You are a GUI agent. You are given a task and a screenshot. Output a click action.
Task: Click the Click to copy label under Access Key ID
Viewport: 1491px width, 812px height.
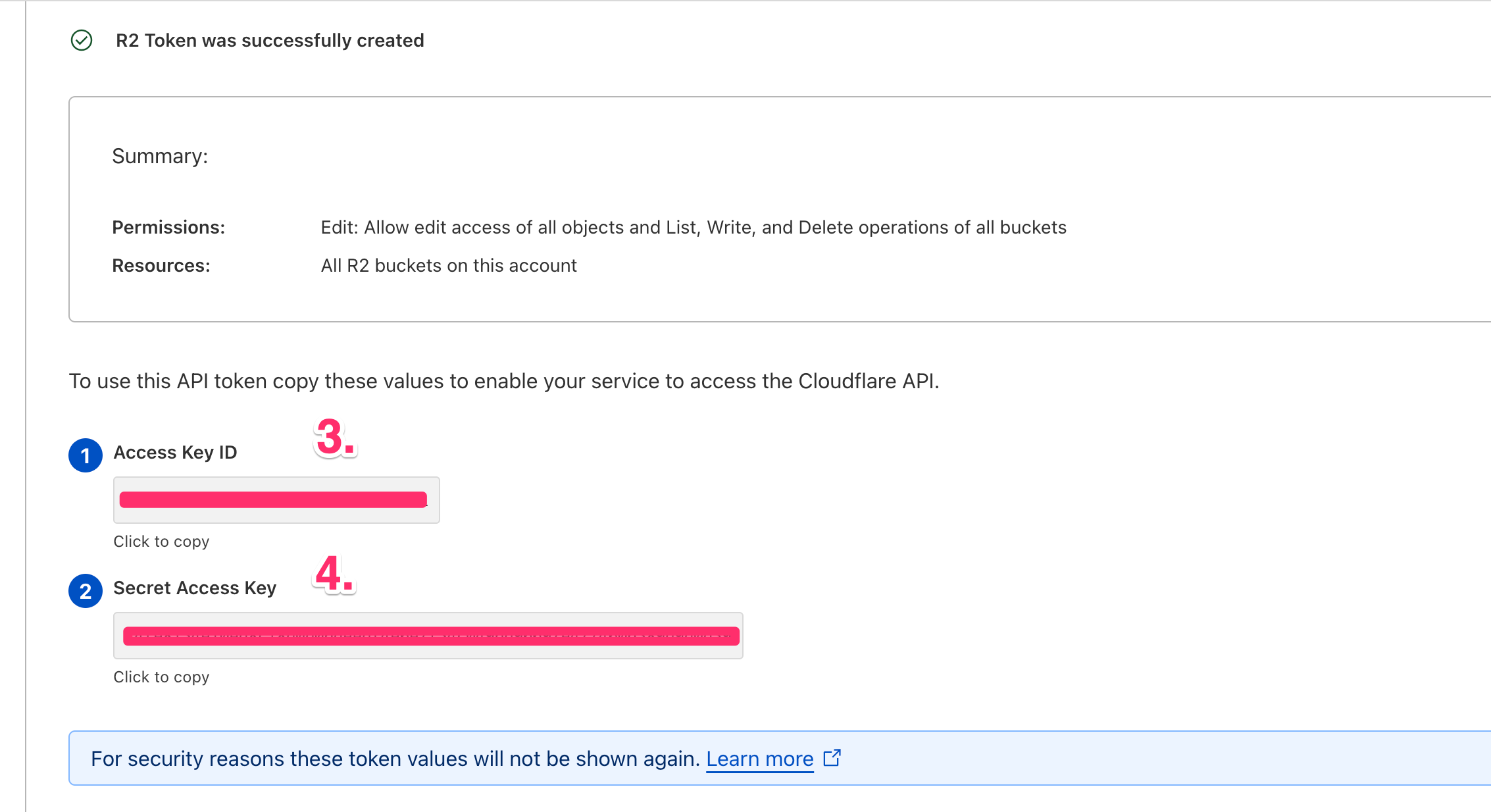click(x=161, y=541)
